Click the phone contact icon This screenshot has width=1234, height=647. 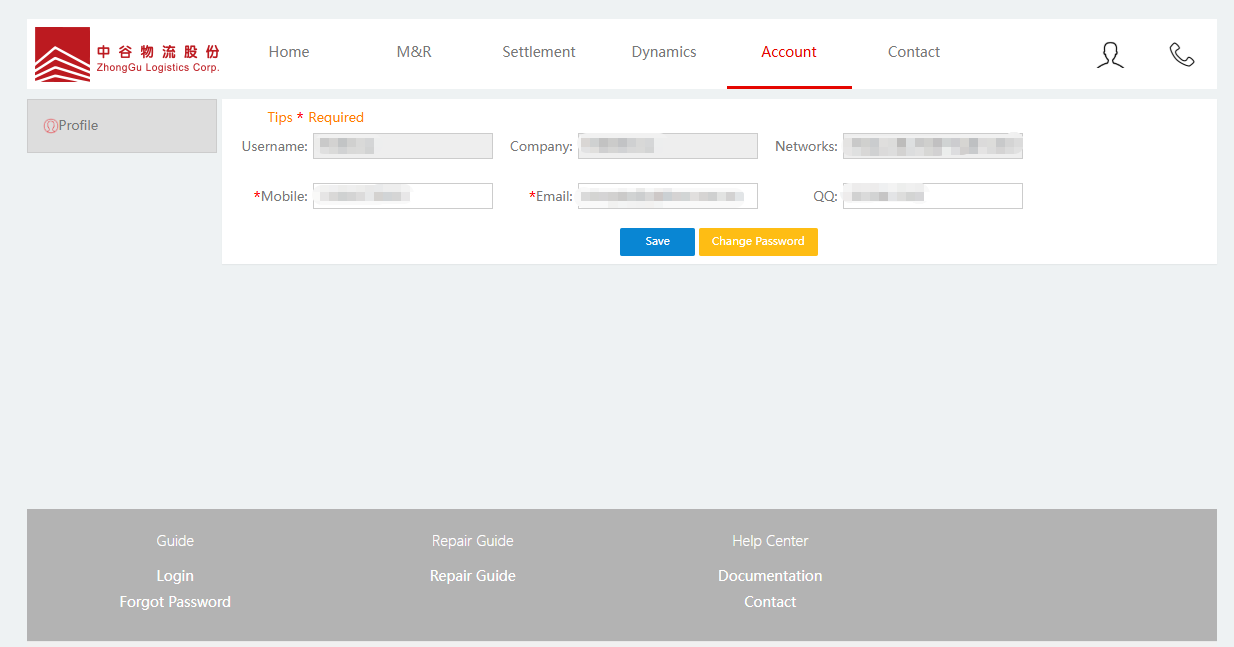pyautogui.click(x=1182, y=54)
